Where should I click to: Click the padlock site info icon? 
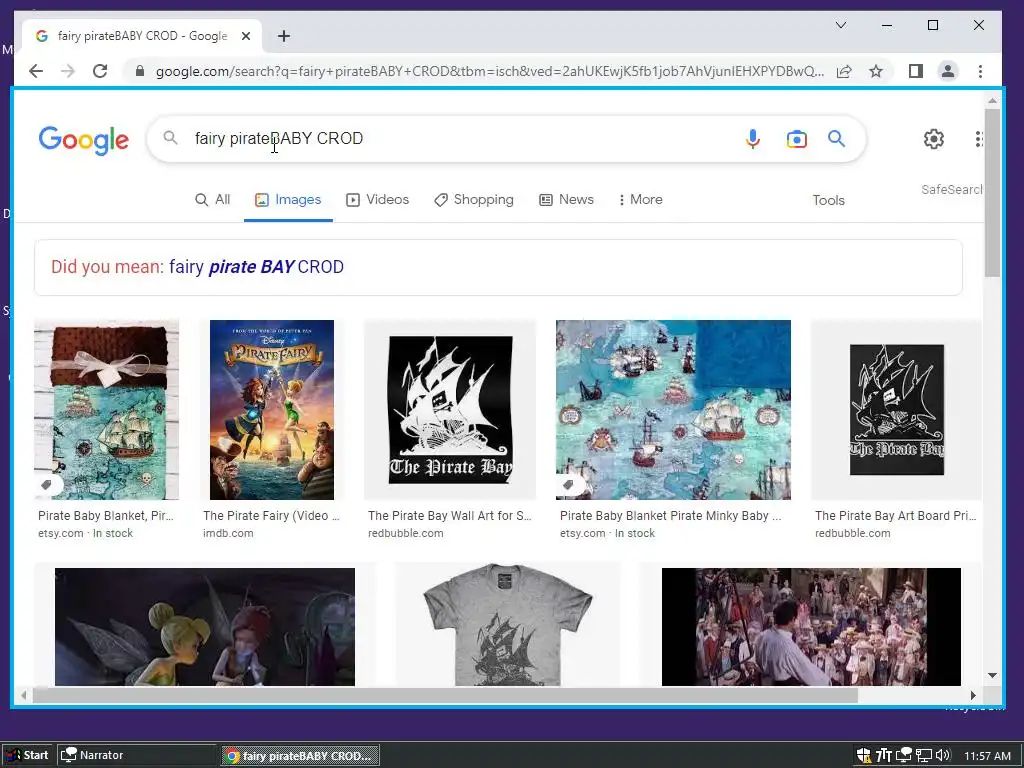(139, 71)
